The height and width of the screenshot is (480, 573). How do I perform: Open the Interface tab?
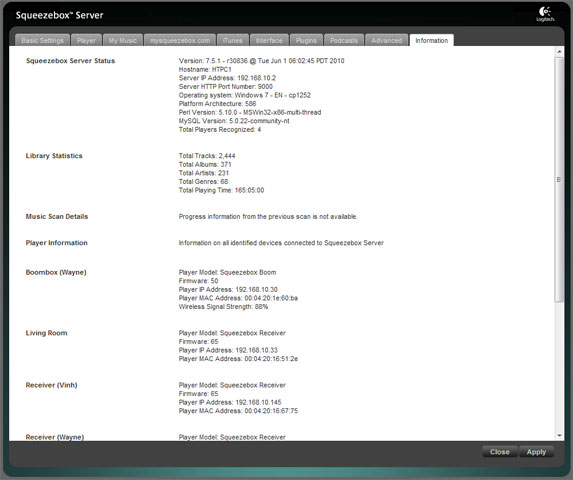click(269, 40)
